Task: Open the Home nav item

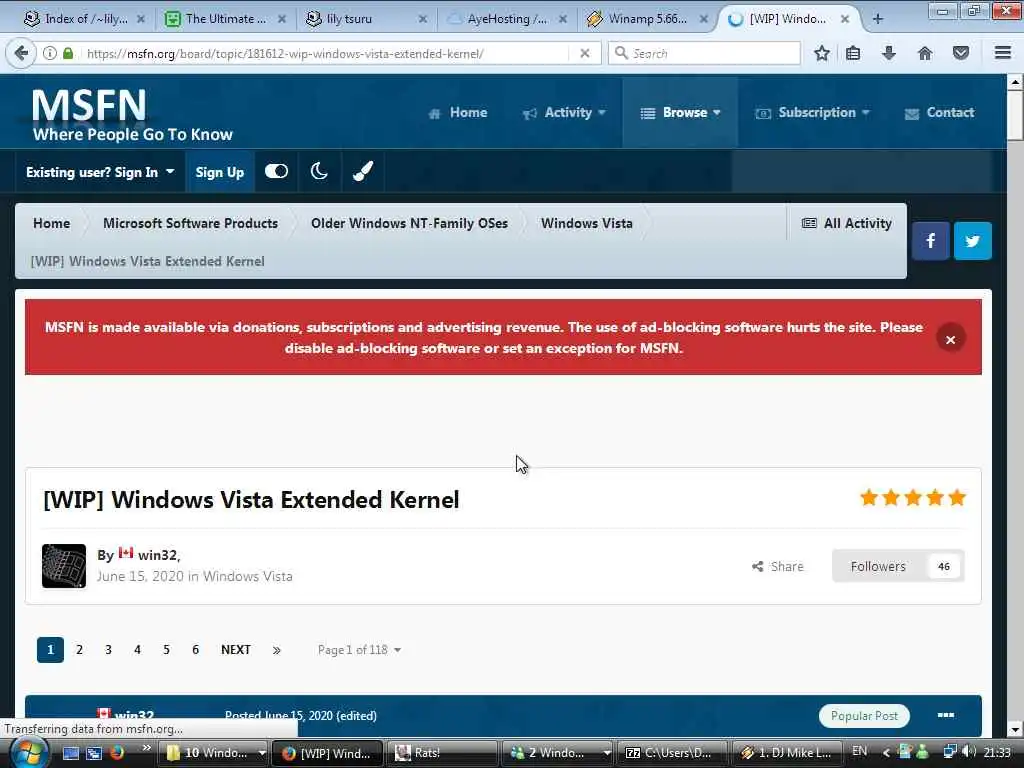Action: pos(458,112)
